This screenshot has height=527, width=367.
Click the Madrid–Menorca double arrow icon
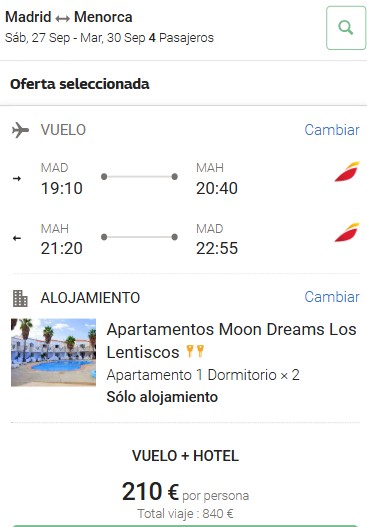click(x=63, y=18)
